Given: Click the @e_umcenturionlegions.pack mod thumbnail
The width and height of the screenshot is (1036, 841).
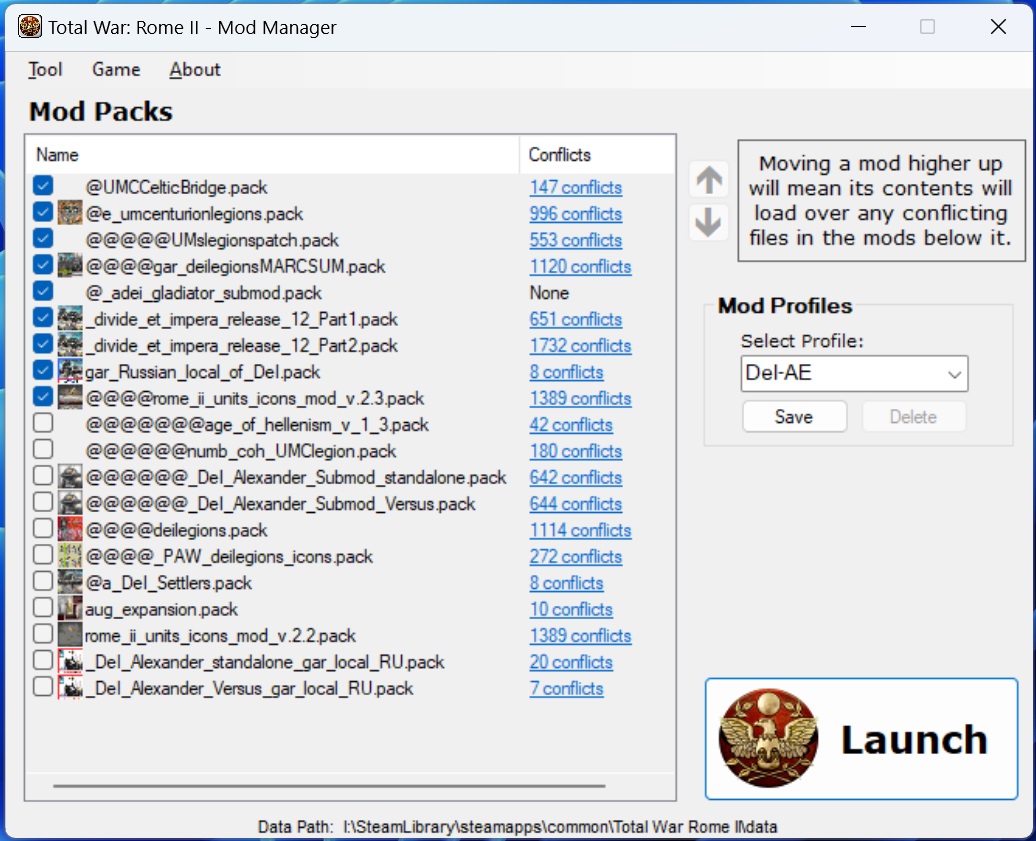Looking at the screenshot, I should 70,213.
